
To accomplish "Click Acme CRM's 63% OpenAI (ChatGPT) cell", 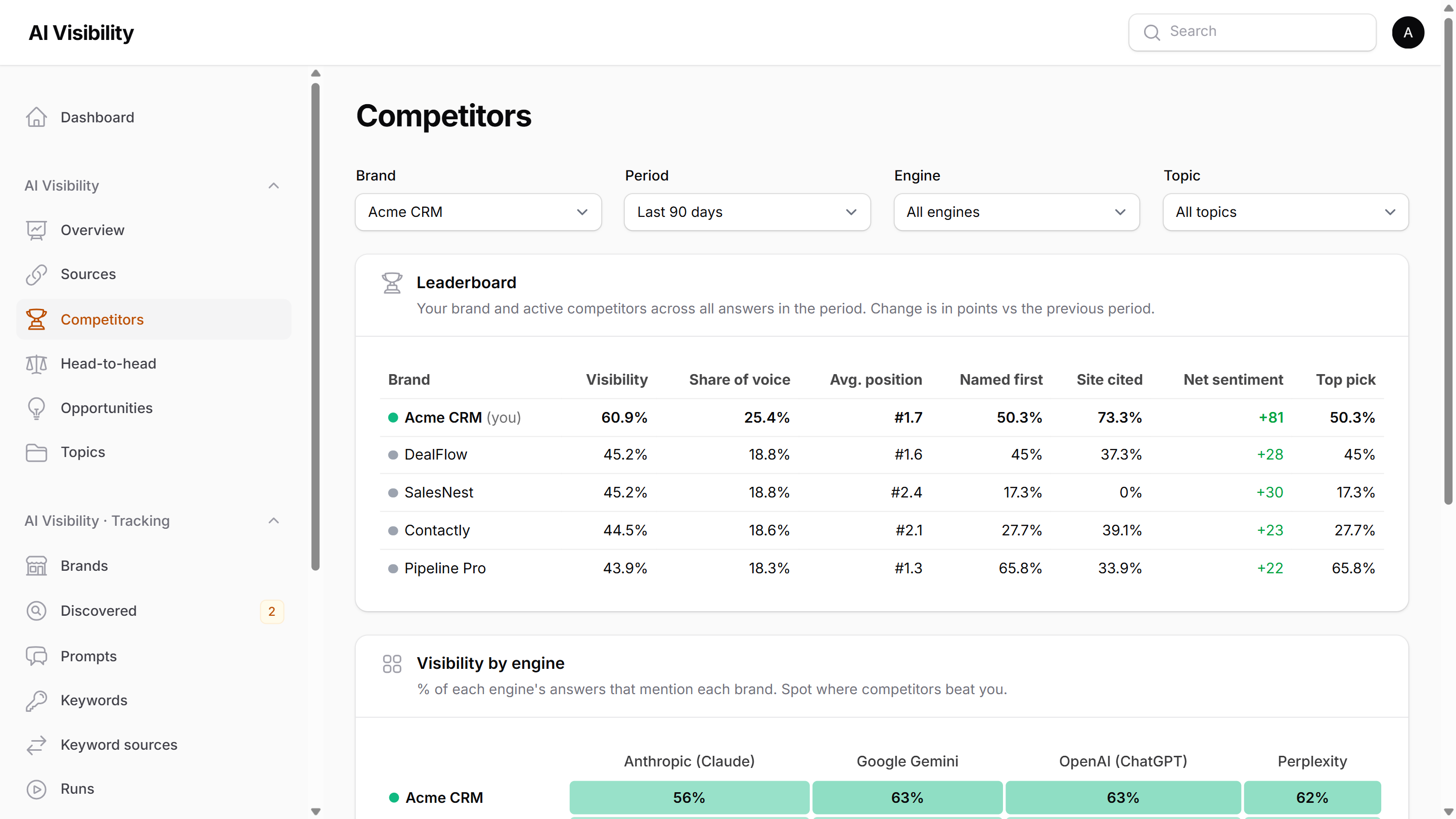I will click(1123, 798).
